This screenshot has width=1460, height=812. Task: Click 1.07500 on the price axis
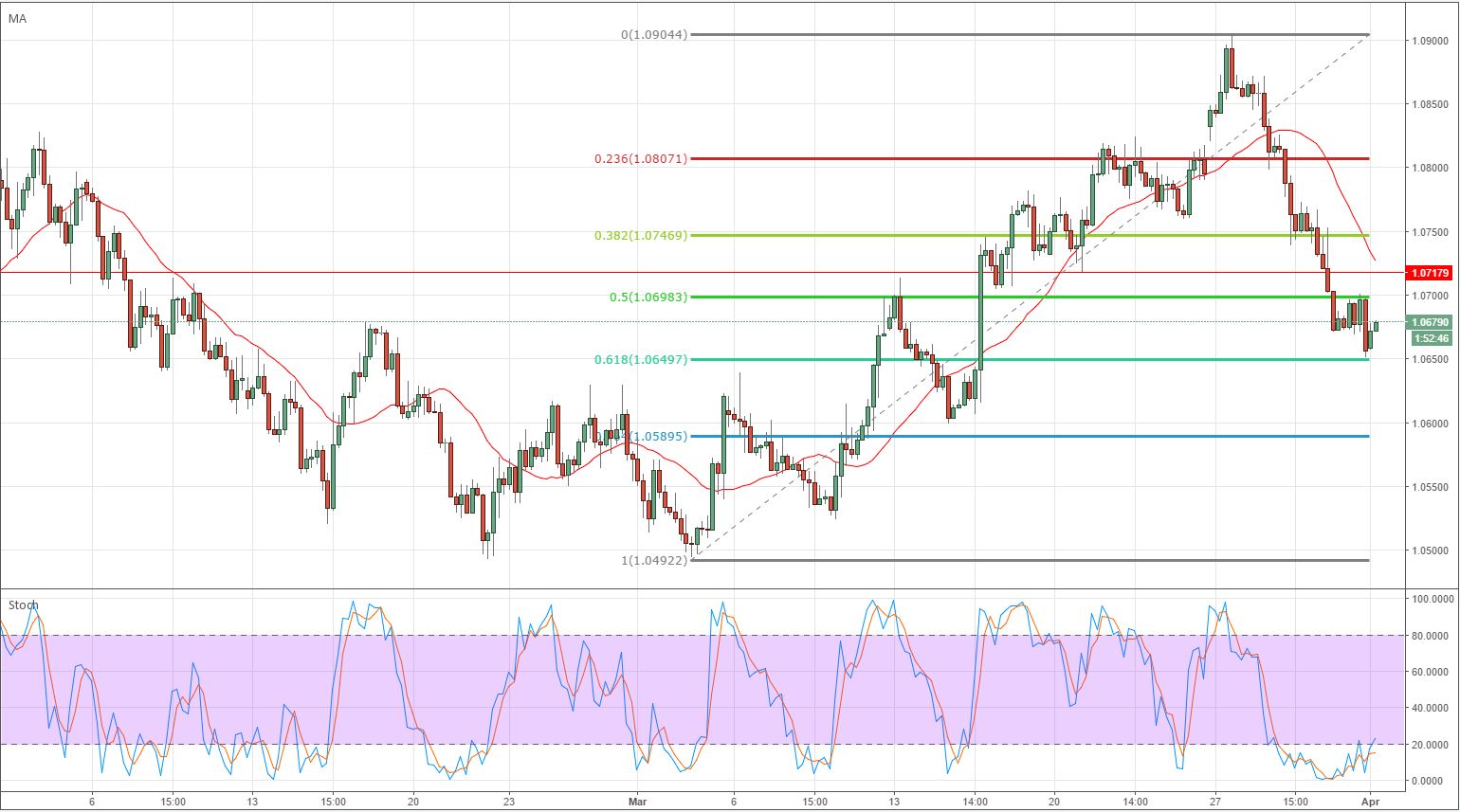click(x=1429, y=232)
